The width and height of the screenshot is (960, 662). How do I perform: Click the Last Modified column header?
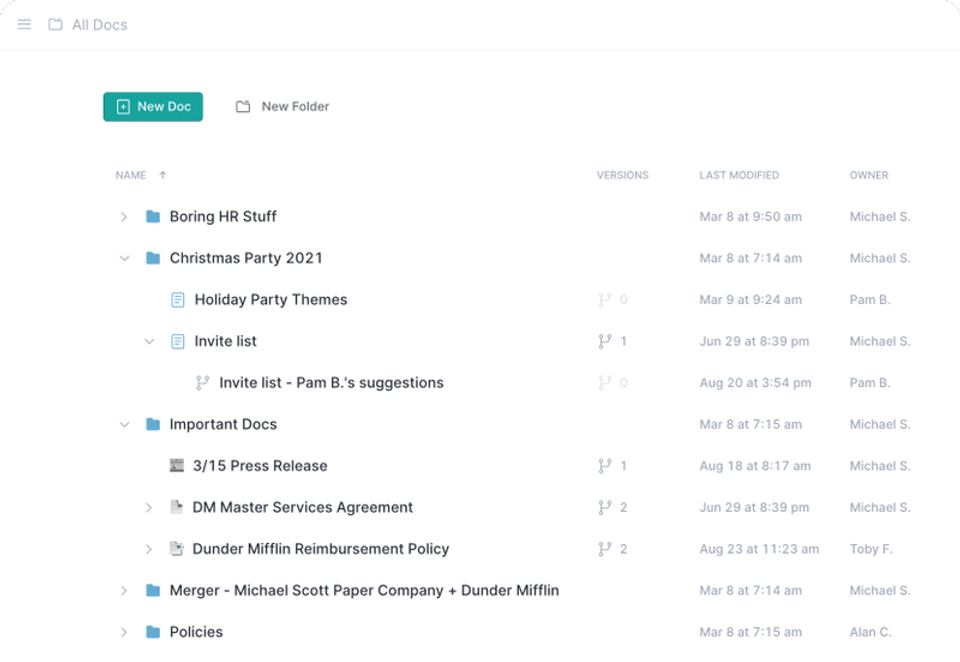(738, 175)
